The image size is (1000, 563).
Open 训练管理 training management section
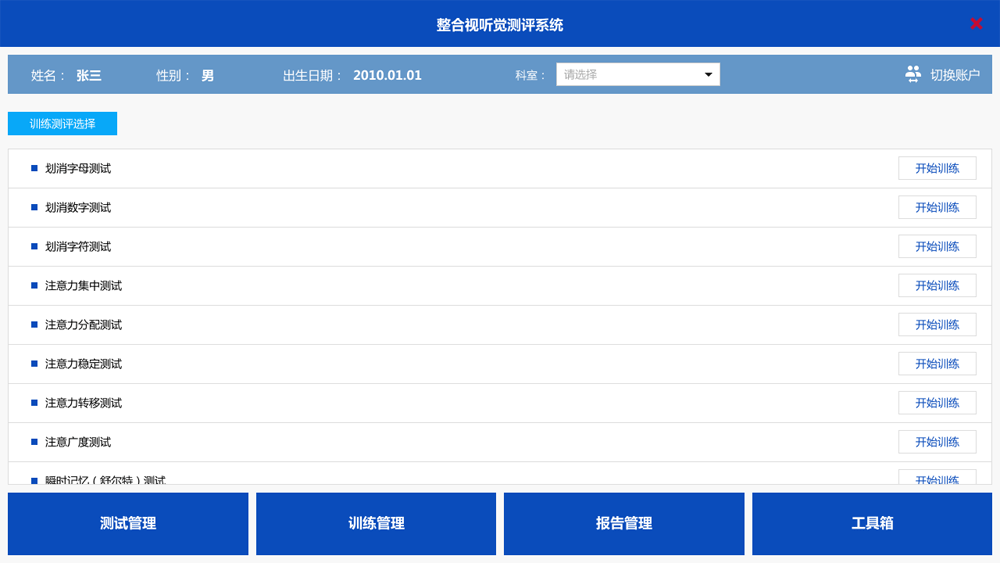click(x=376, y=523)
